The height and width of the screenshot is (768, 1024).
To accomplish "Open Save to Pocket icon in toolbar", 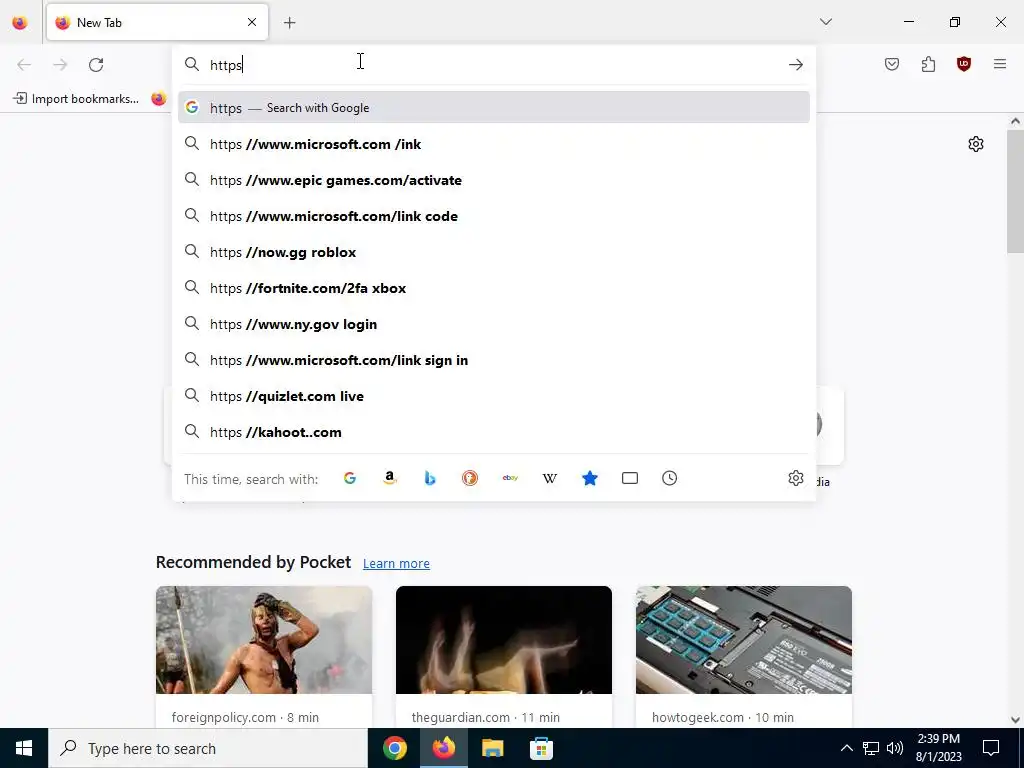I will (892, 64).
